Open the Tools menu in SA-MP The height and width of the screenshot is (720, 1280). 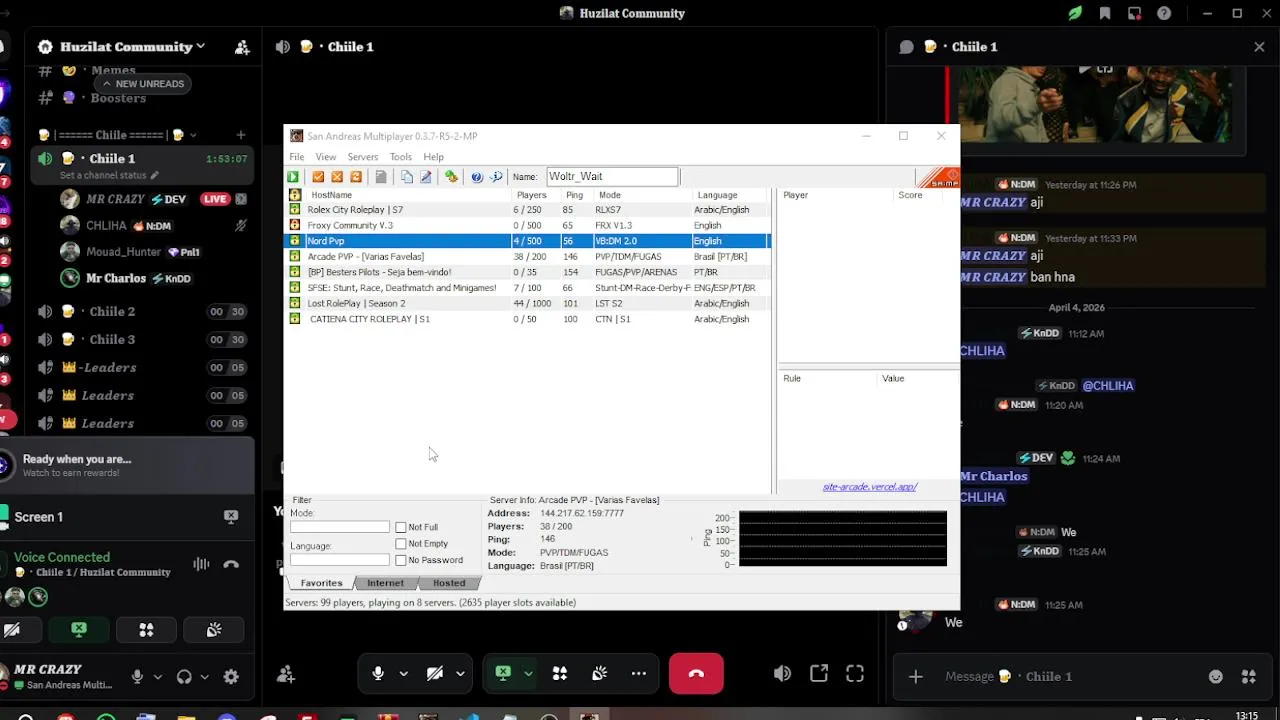pyautogui.click(x=400, y=157)
